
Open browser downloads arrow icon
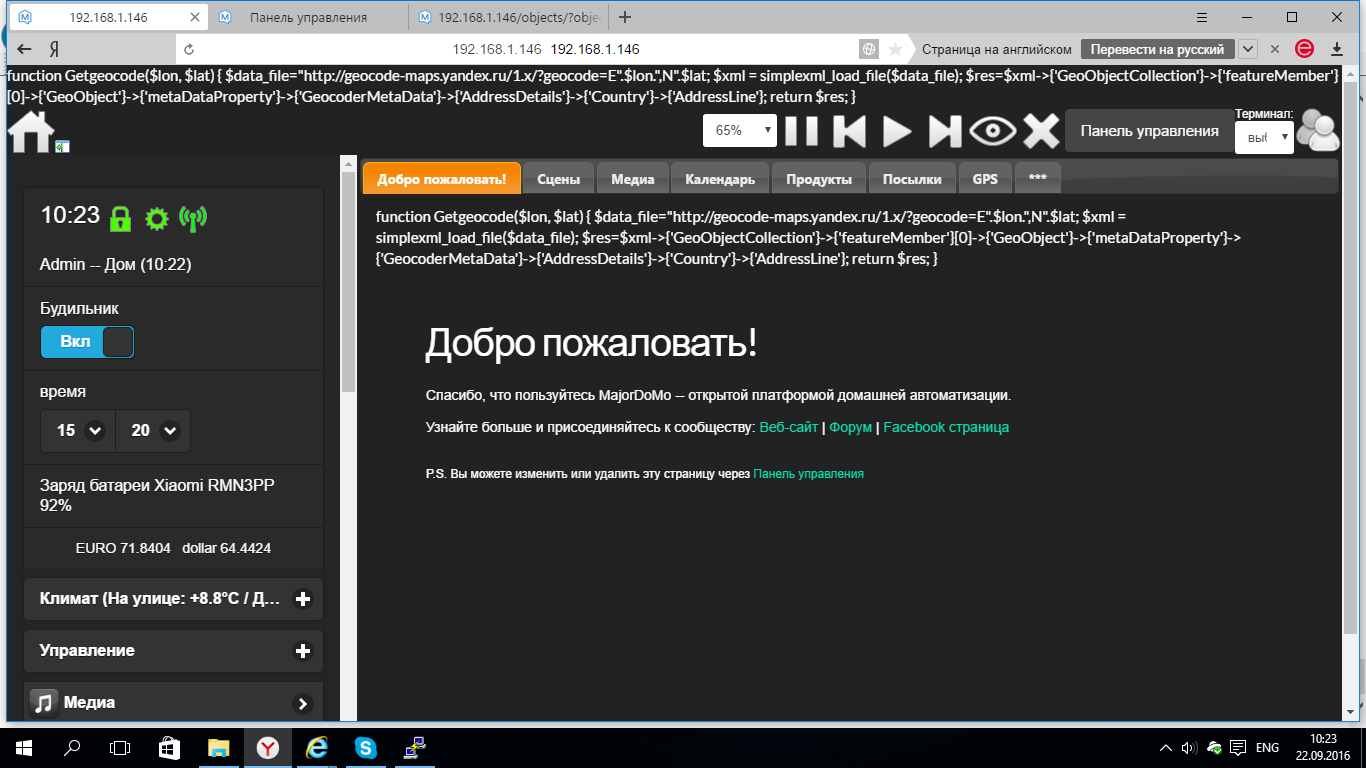[1337, 49]
